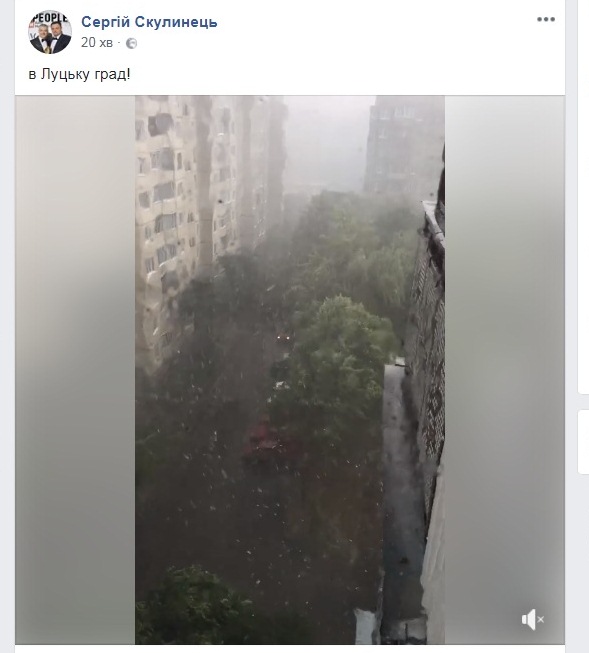Click the bush at the video's bottom left
This screenshot has width=589, height=653.
pyautogui.click(x=192, y=606)
